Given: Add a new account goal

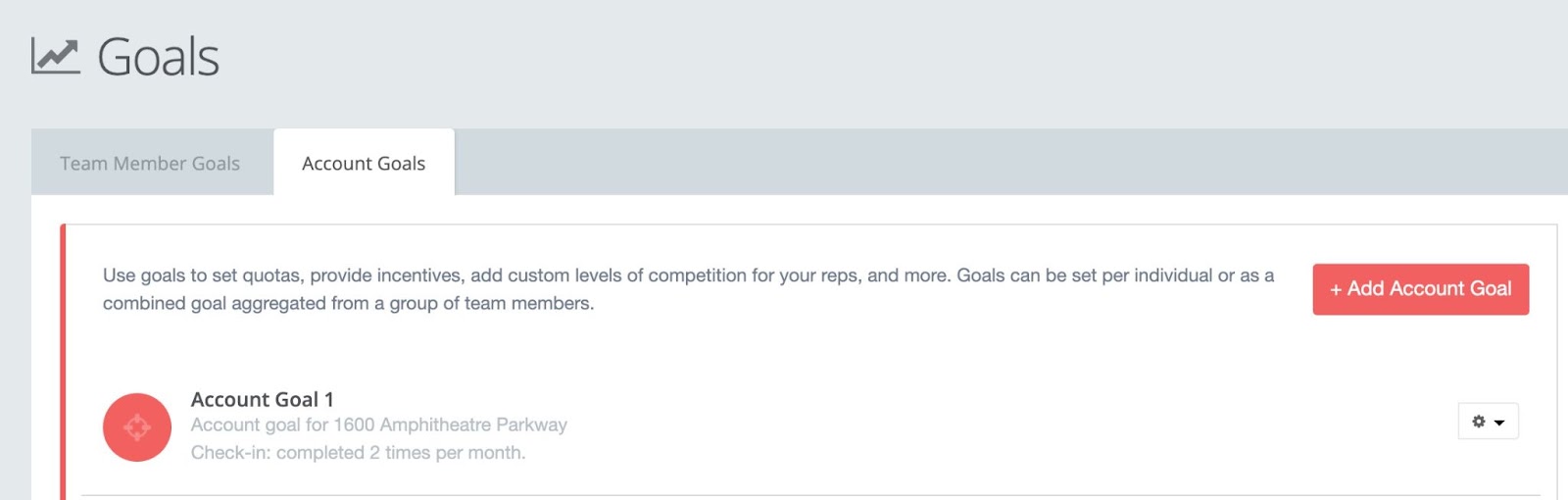Looking at the screenshot, I should tap(1421, 289).
